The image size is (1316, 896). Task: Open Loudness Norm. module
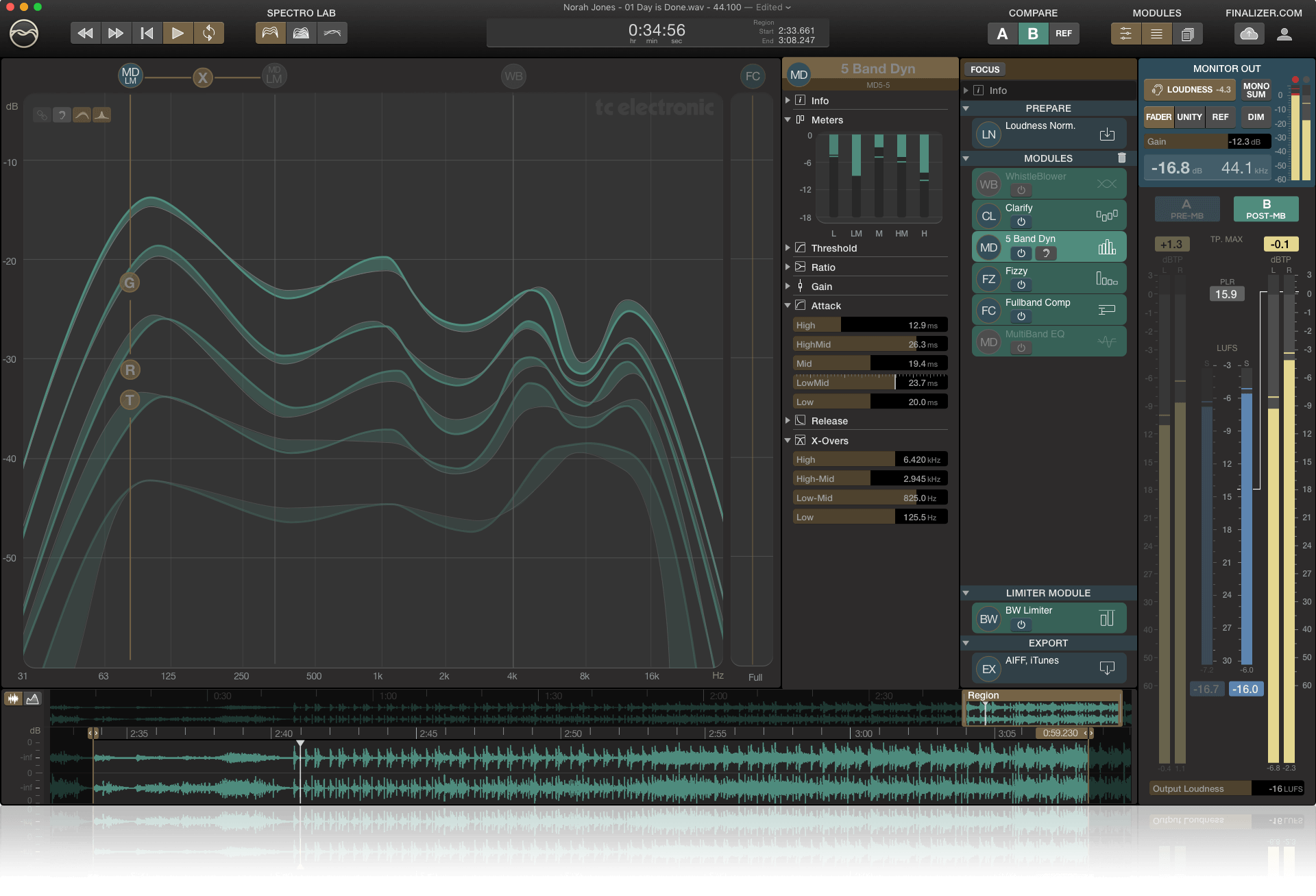(1049, 134)
